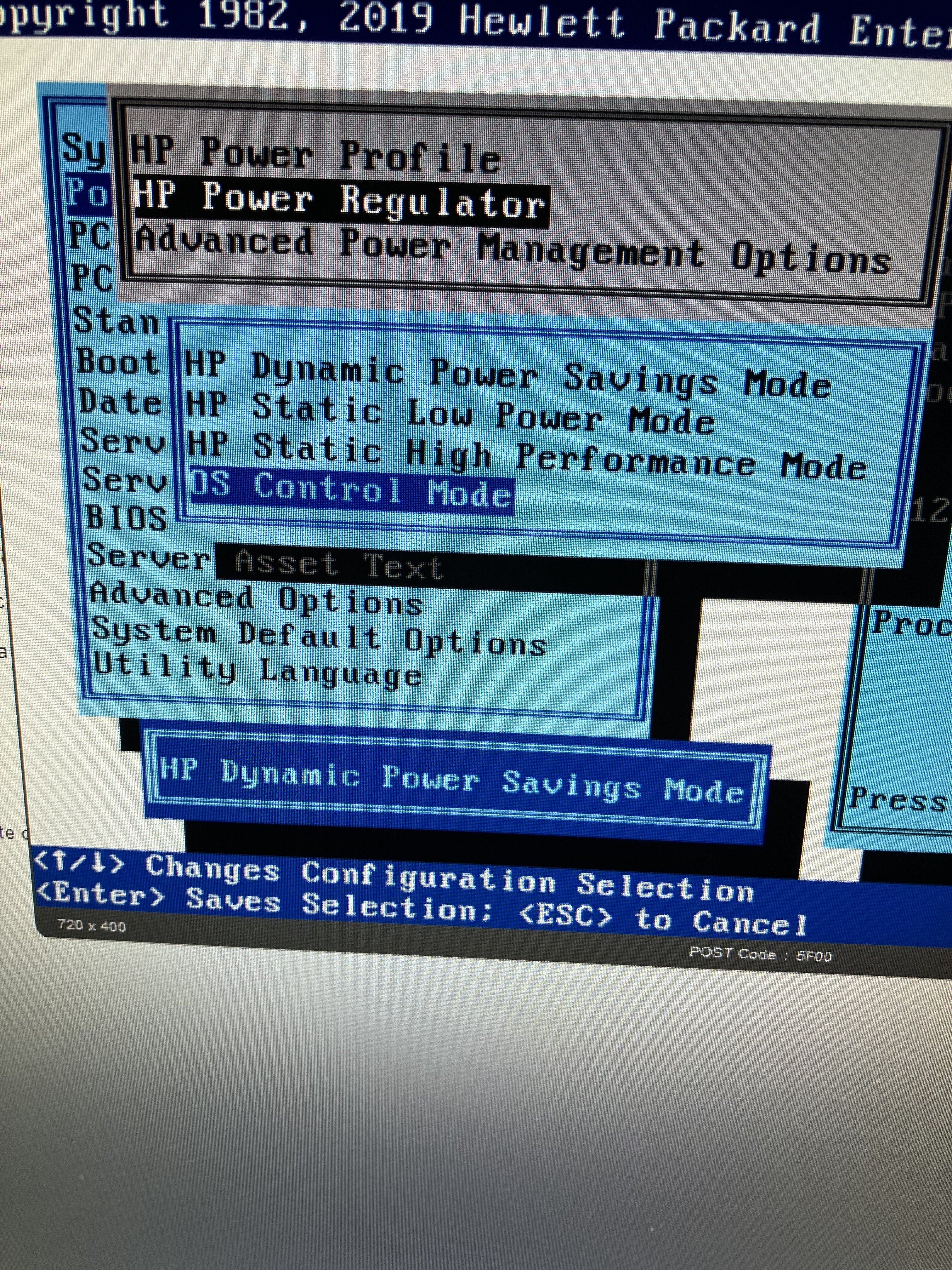Image resolution: width=952 pixels, height=1270 pixels.
Task: Select System Default Options entry
Action: tap(319, 636)
